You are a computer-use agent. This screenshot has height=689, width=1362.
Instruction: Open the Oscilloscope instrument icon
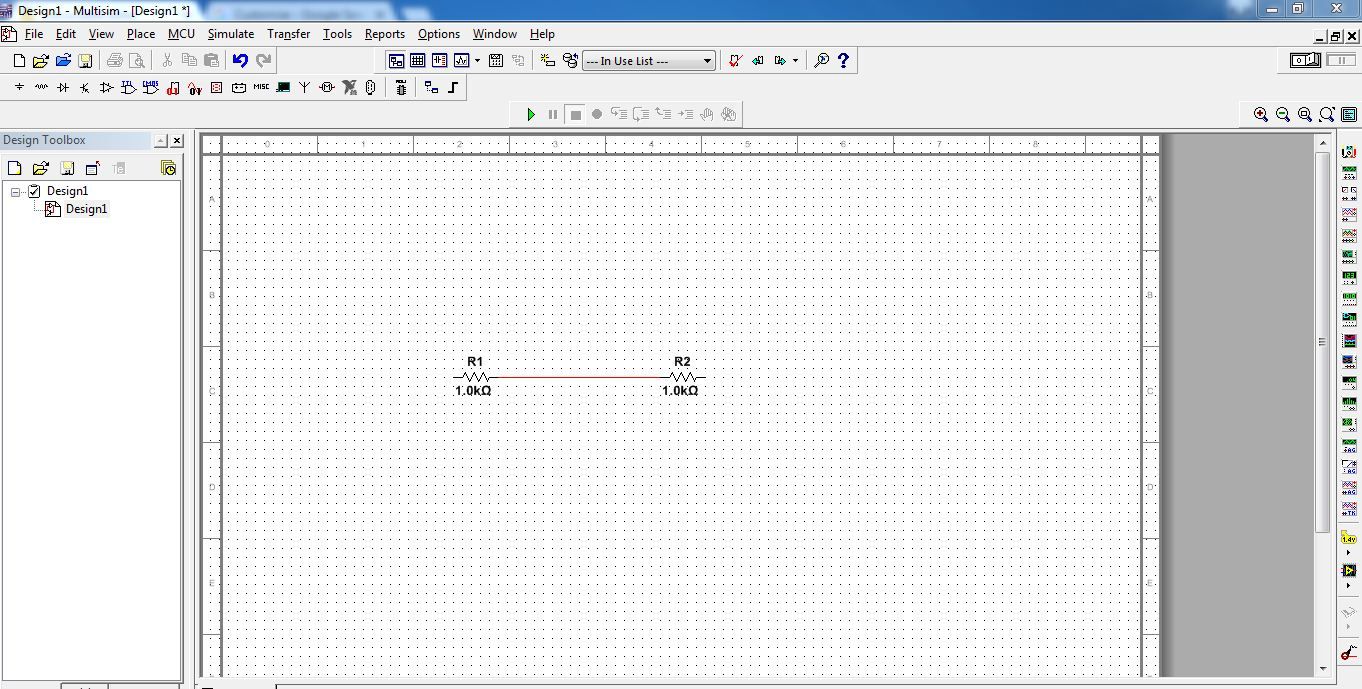(1349, 213)
